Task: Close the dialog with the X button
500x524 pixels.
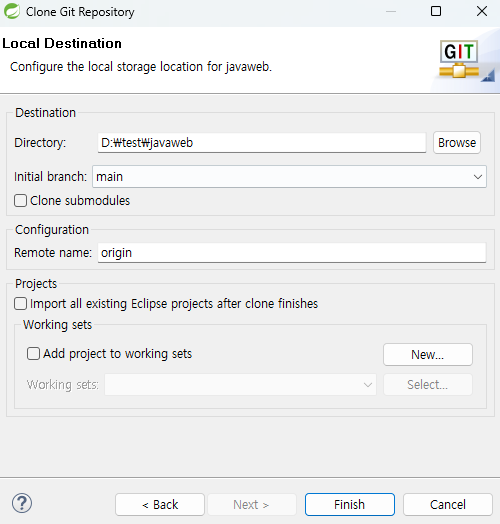Action: tap(482, 11)
